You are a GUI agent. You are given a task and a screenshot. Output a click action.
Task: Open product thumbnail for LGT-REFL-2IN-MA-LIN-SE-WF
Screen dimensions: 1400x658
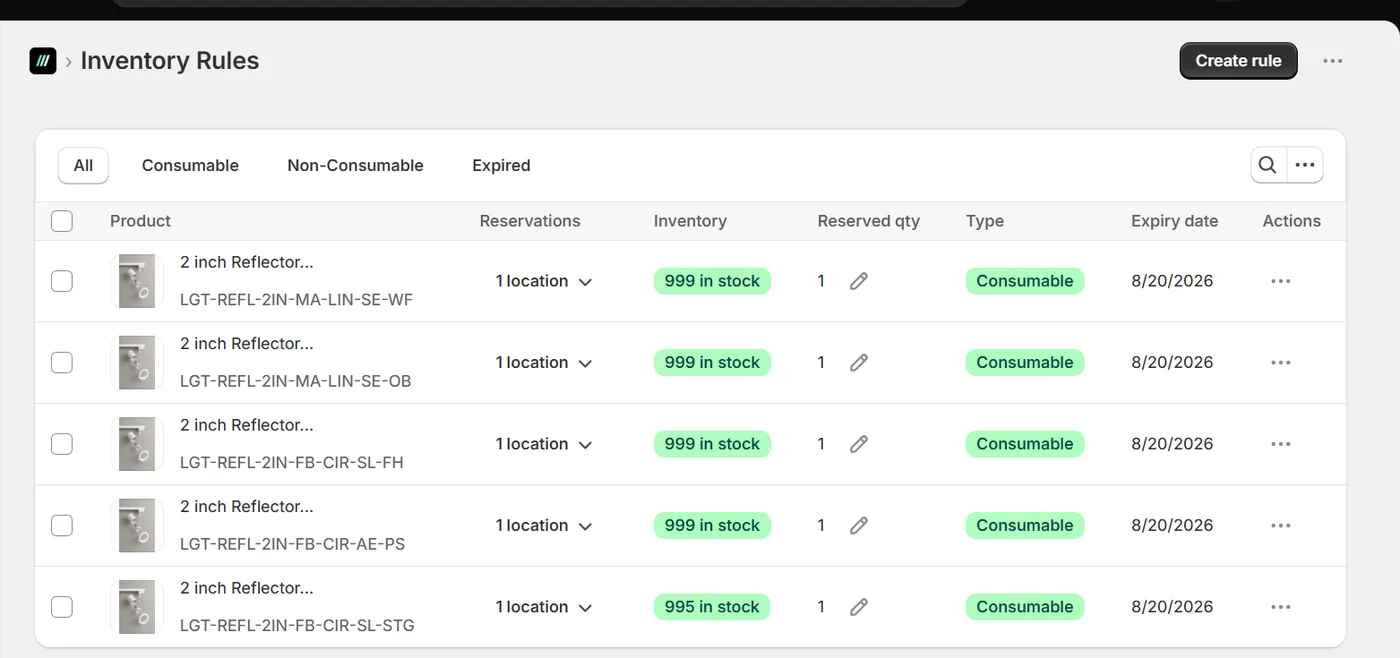[137, 281]
